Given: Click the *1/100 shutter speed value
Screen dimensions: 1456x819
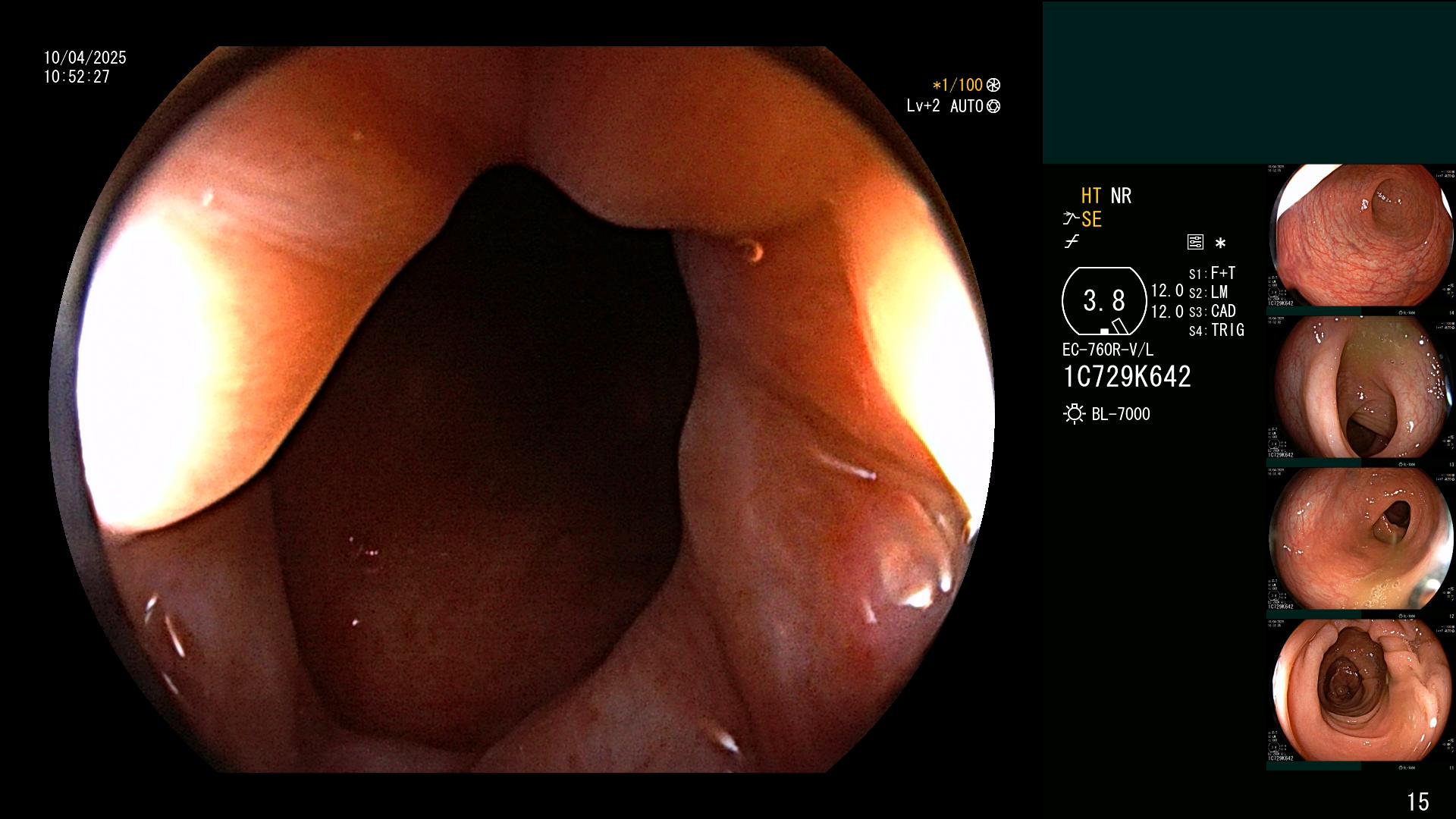Looking at the screenshot, I should coord(958,85).
